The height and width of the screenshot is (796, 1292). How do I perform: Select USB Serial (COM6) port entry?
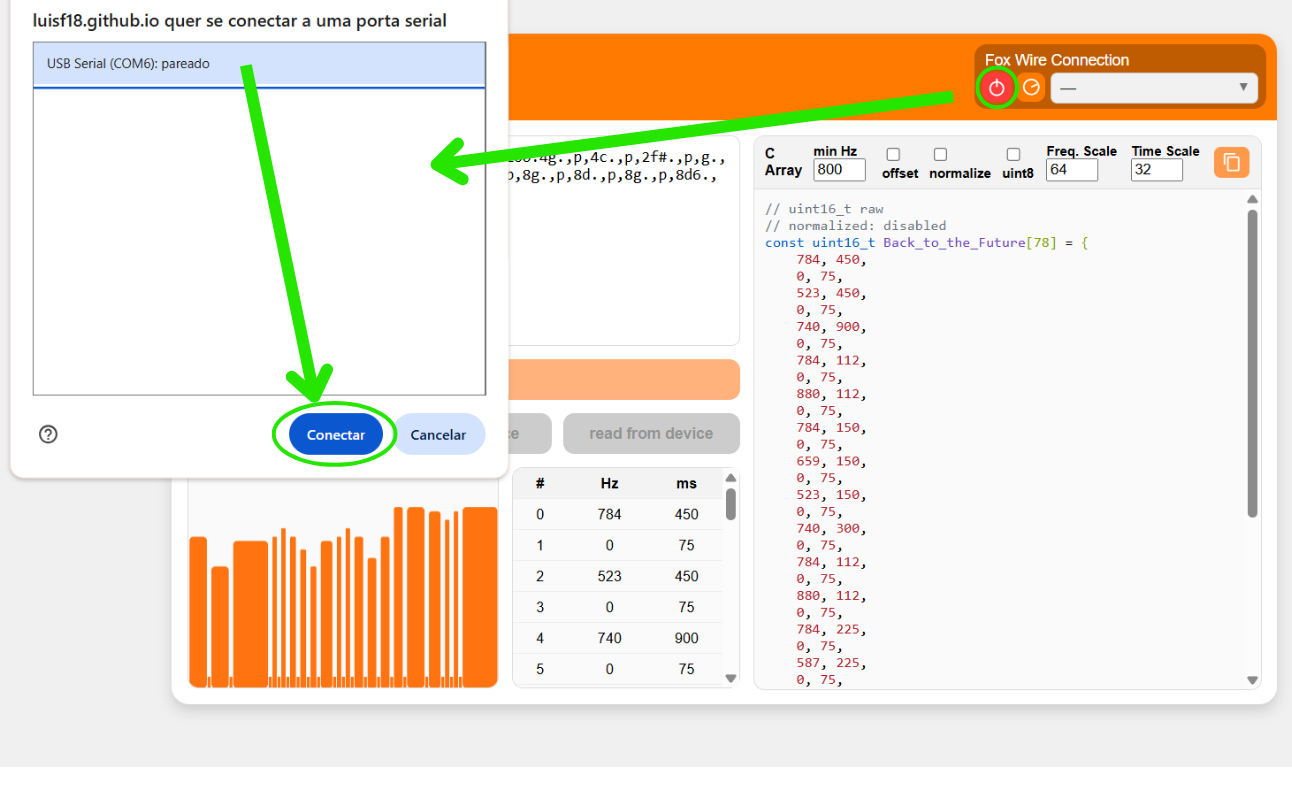tap(259, 64)
